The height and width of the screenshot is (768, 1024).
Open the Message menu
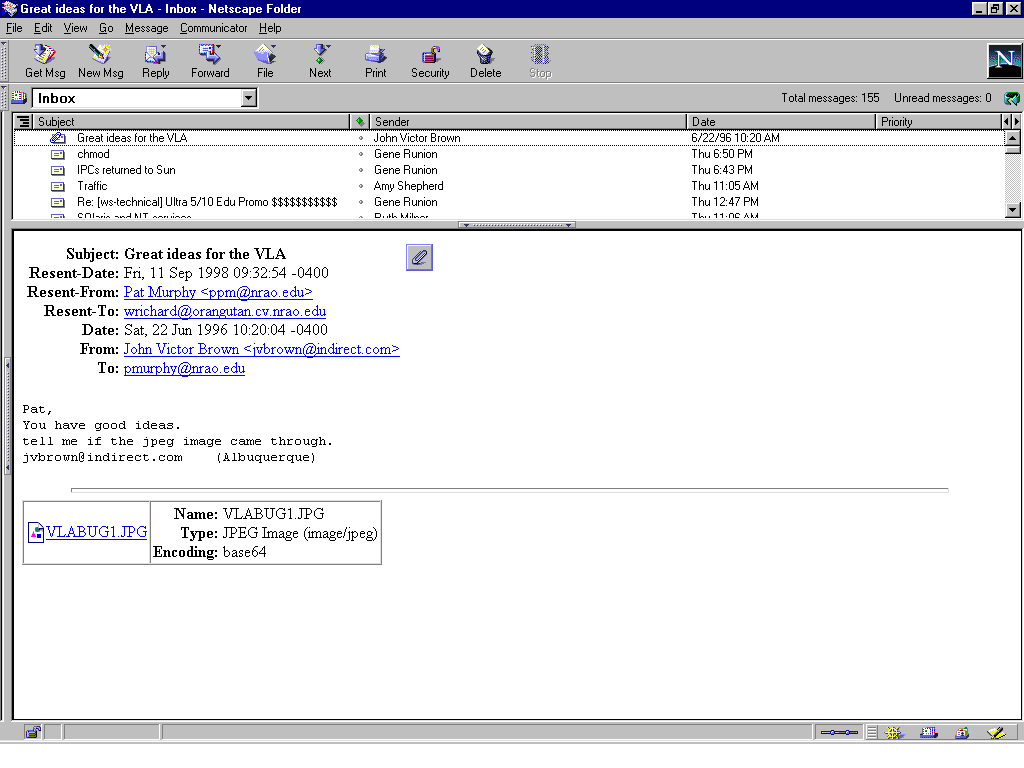coord(146,28)
